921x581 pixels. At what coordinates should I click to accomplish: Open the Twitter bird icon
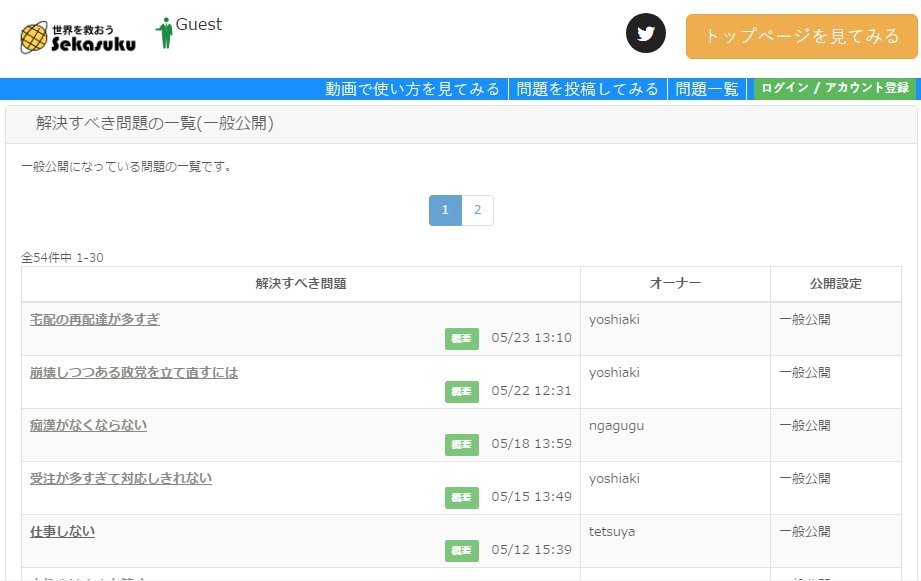646,34
